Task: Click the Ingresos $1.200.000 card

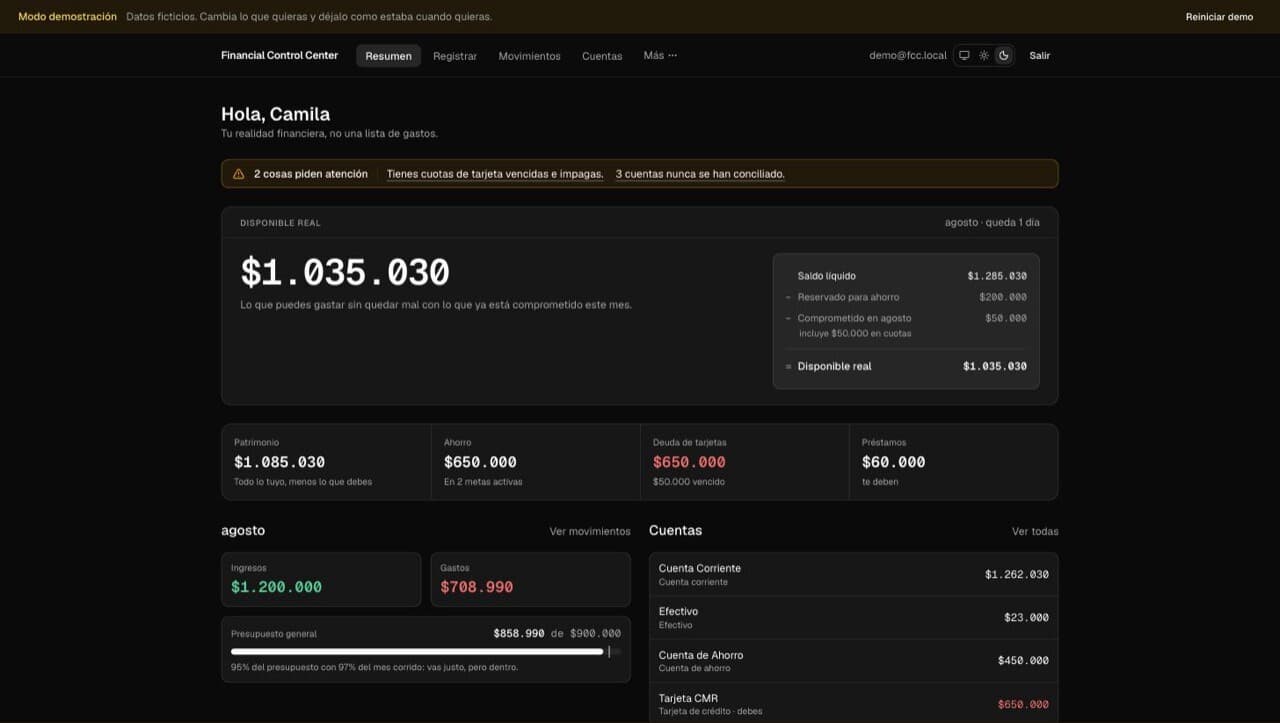Action: coord(321,579)
